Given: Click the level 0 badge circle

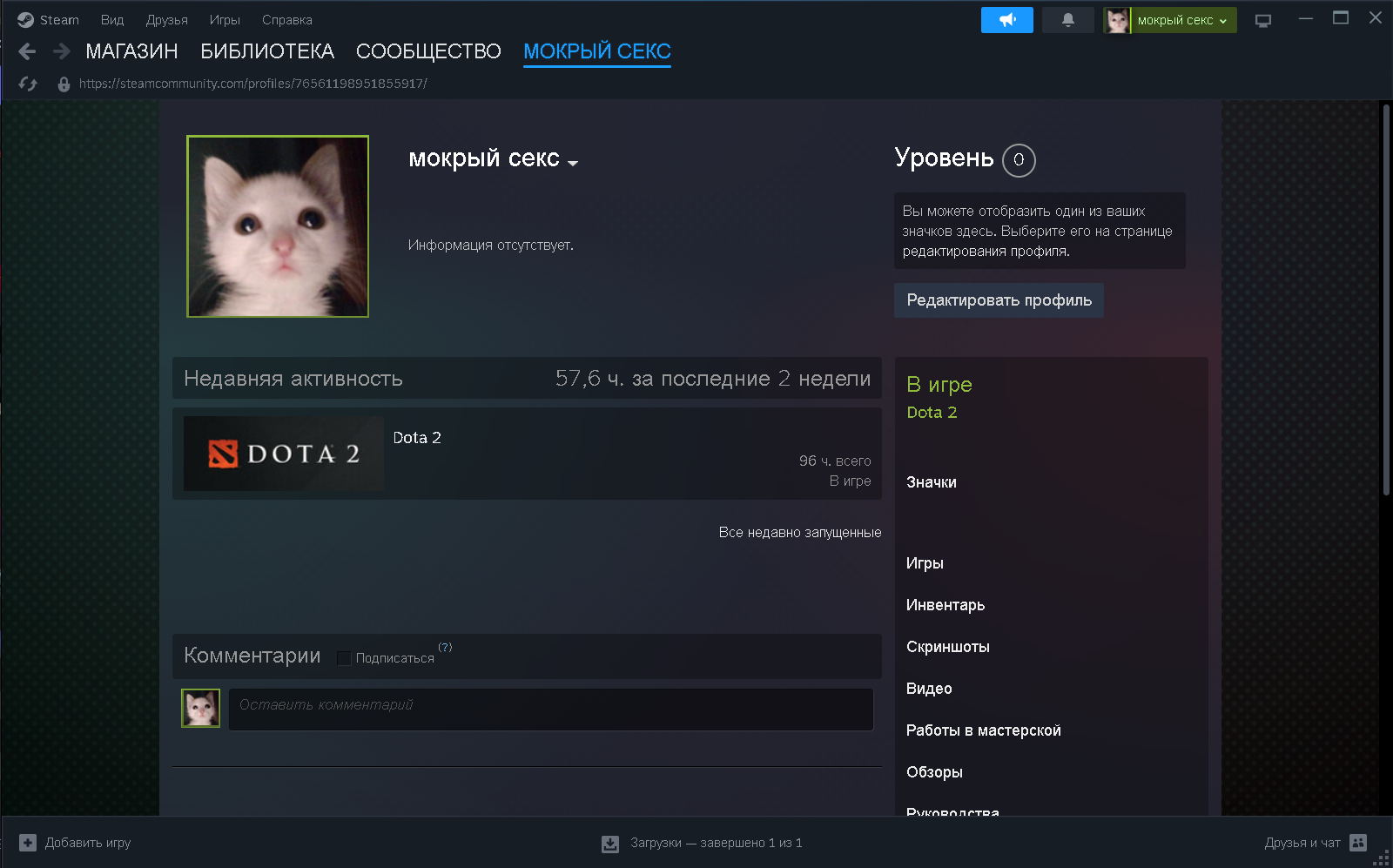Looking at the screenshot, I should (1019, 160).
